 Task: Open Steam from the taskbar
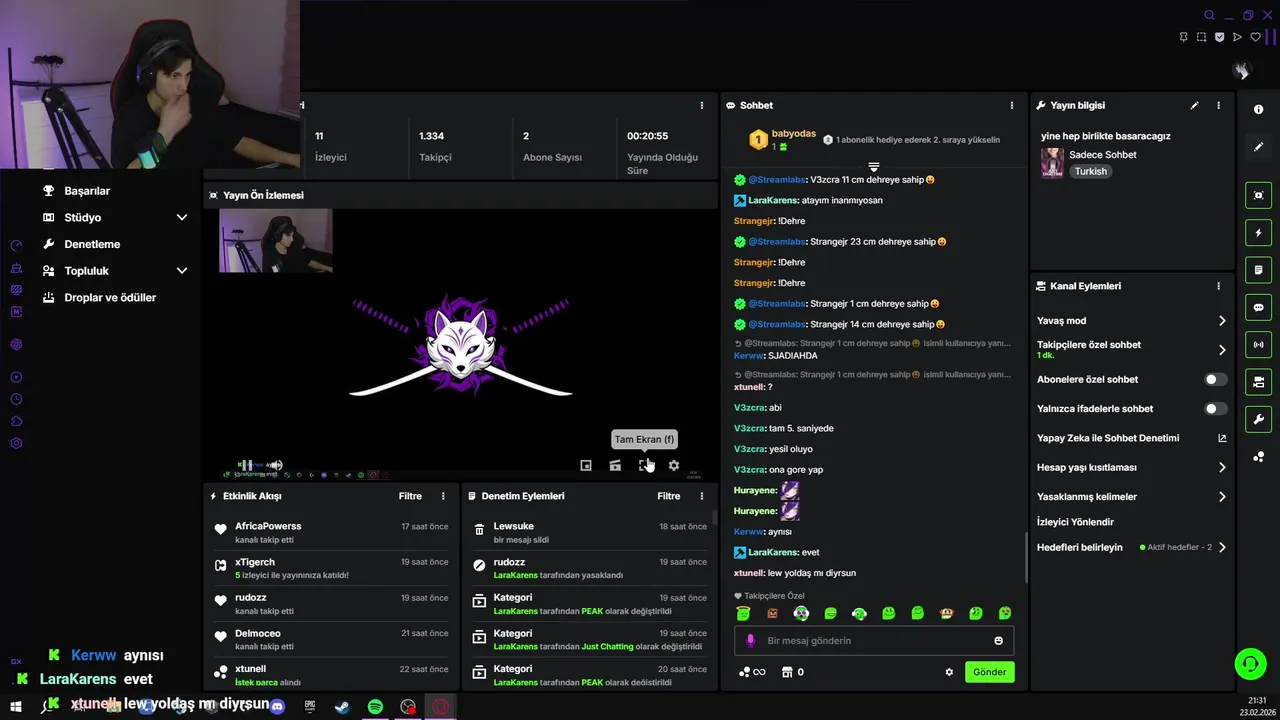(x=342, y=707)
